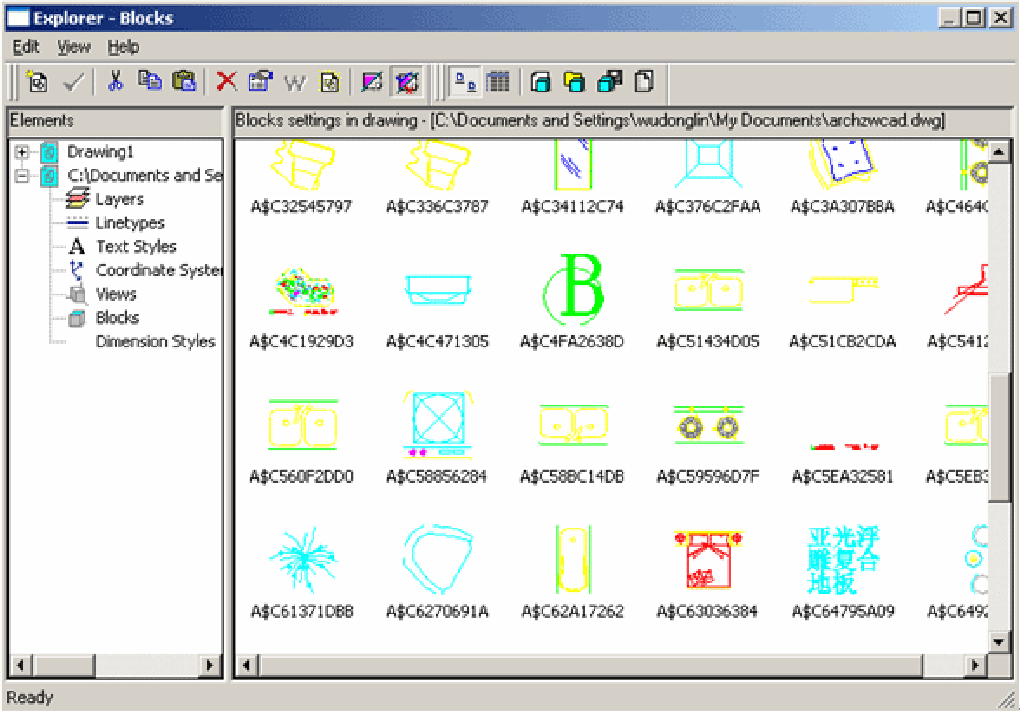Open the Help menu
This screenshot has height=711, width=1020.
click(x=123, y=47)
